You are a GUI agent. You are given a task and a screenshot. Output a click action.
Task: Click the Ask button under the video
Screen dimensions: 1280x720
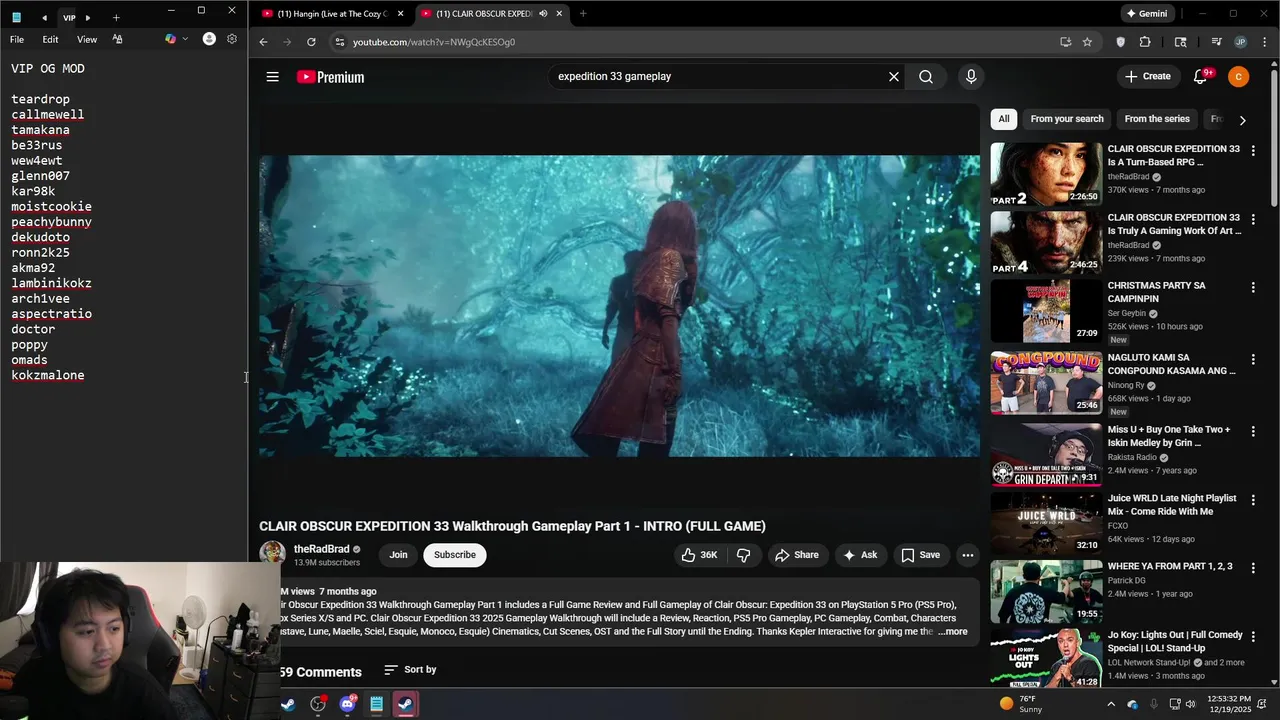click(860, 555)
